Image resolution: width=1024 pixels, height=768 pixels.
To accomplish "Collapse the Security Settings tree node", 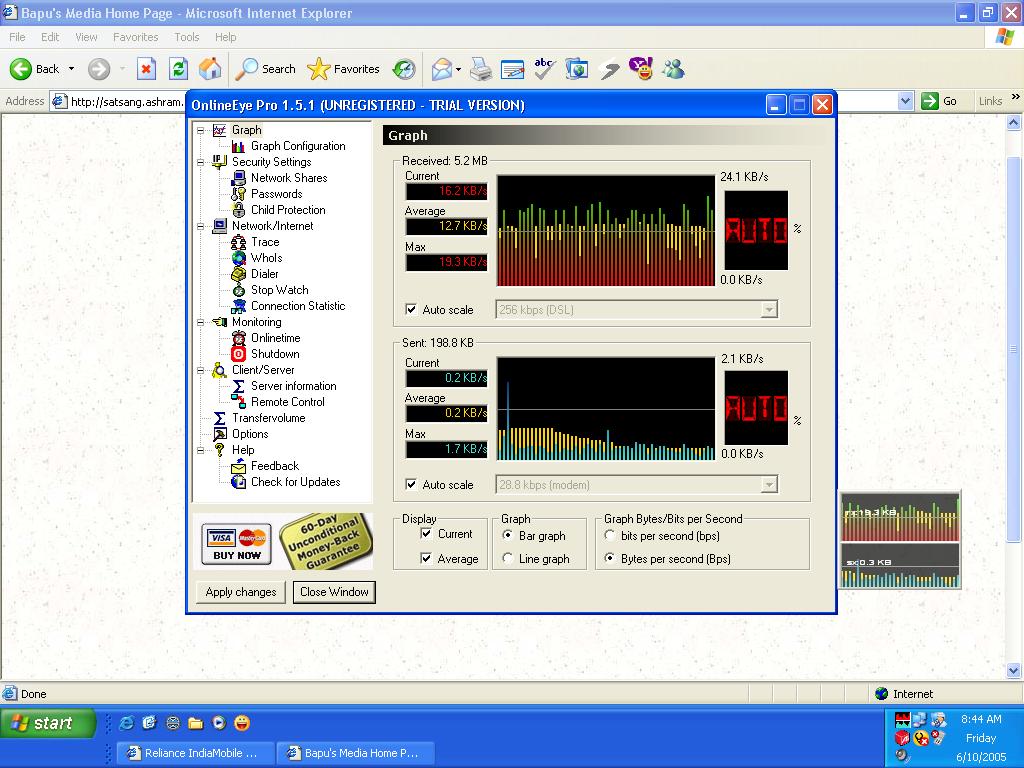I will [x=200, y=162].
